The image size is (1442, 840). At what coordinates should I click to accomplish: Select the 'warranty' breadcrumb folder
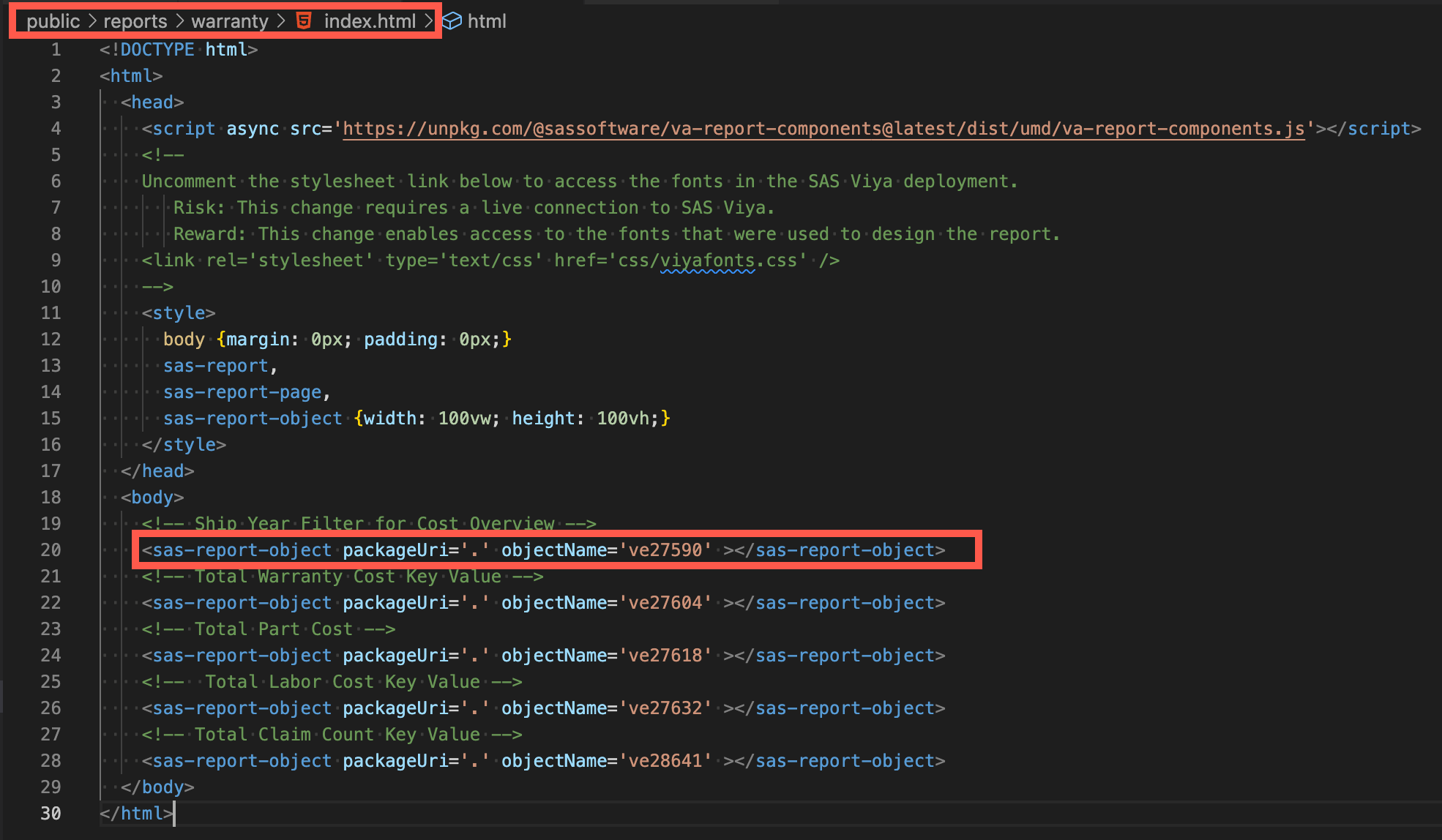coord(230,21)
